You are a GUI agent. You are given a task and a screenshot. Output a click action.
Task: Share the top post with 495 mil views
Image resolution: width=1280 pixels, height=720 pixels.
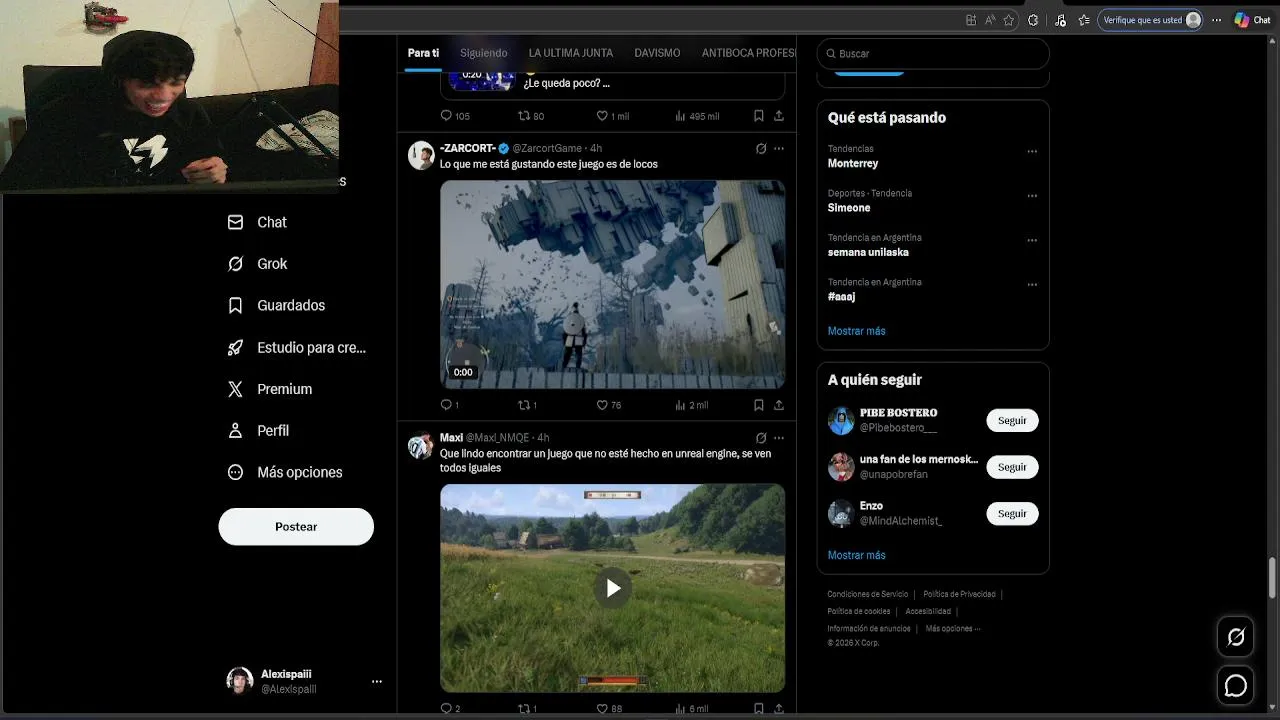[779, 116]
